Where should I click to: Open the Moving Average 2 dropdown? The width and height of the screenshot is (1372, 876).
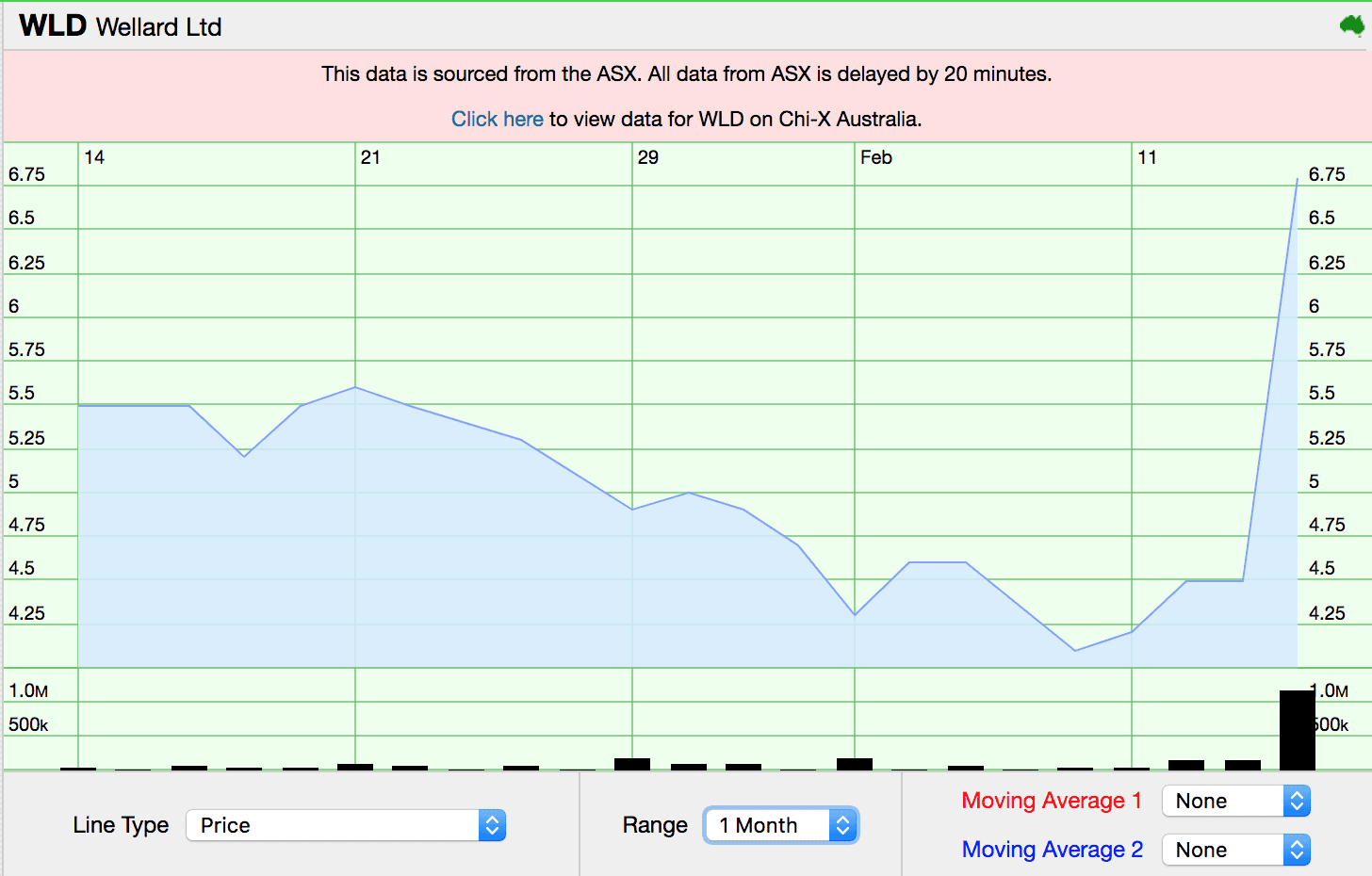(1236, 850)
